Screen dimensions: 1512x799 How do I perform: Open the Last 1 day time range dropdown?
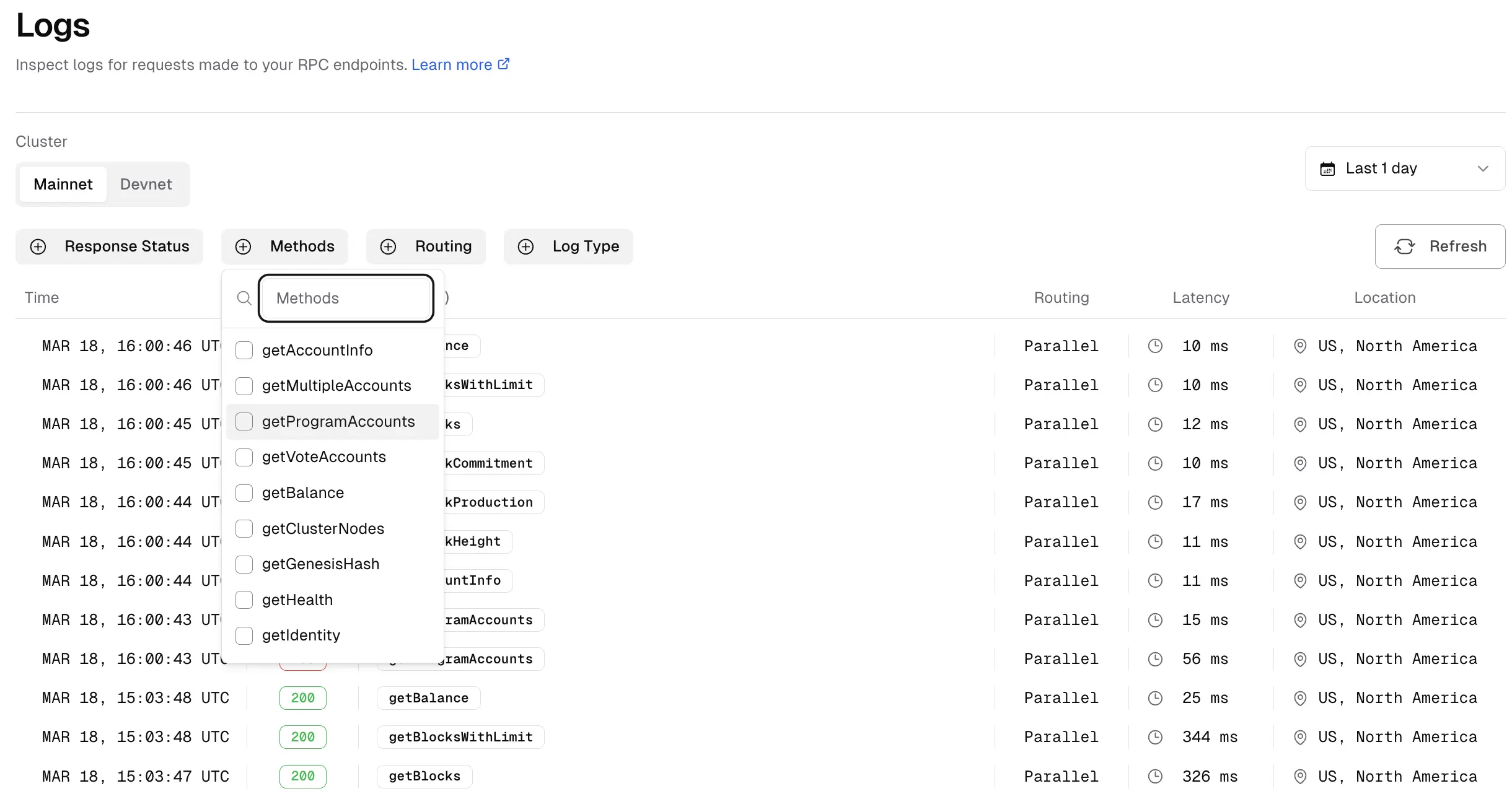pyautogui.click(x=1404, y=168)
